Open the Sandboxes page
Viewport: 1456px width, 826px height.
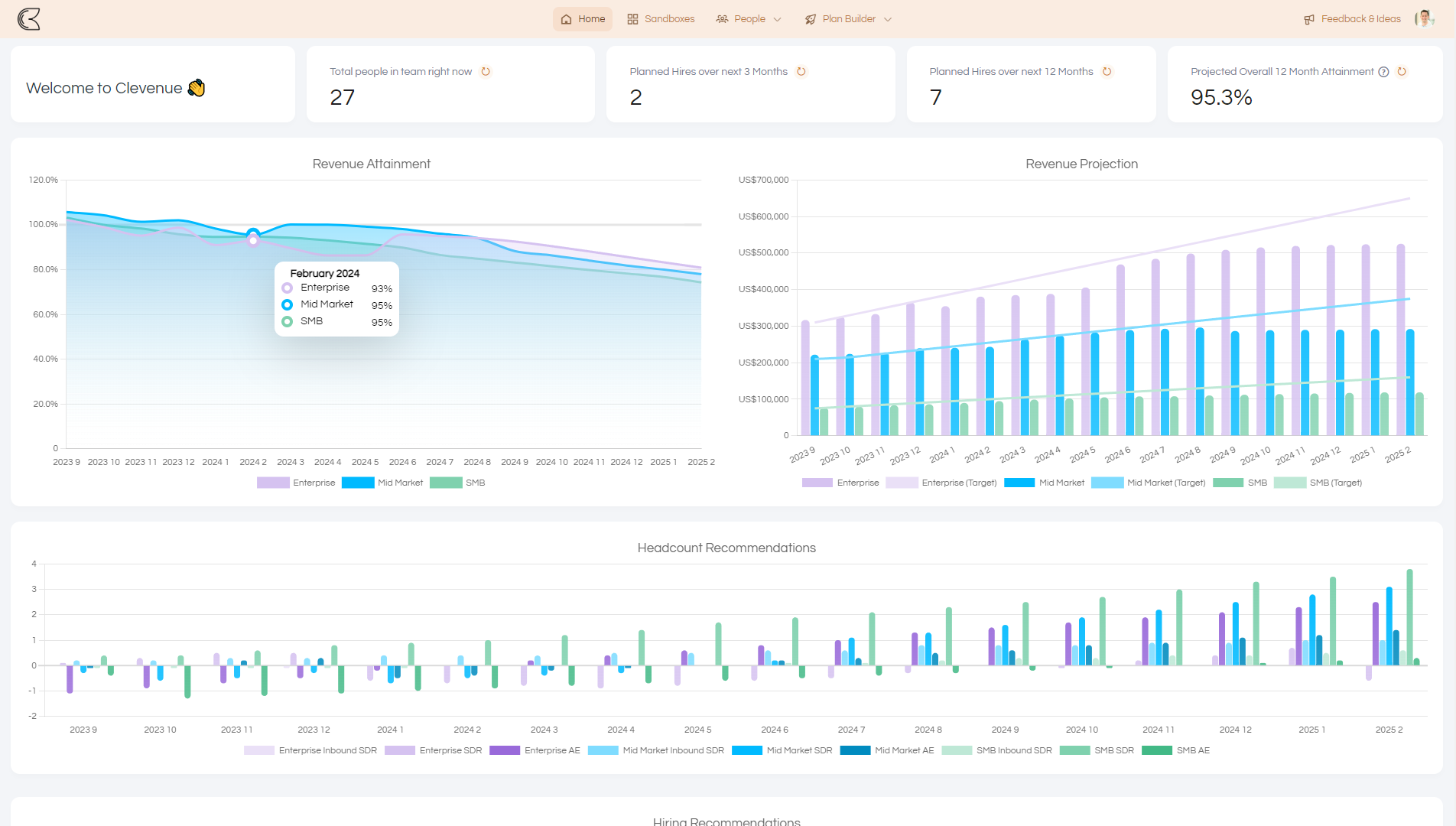click(661, 19)
